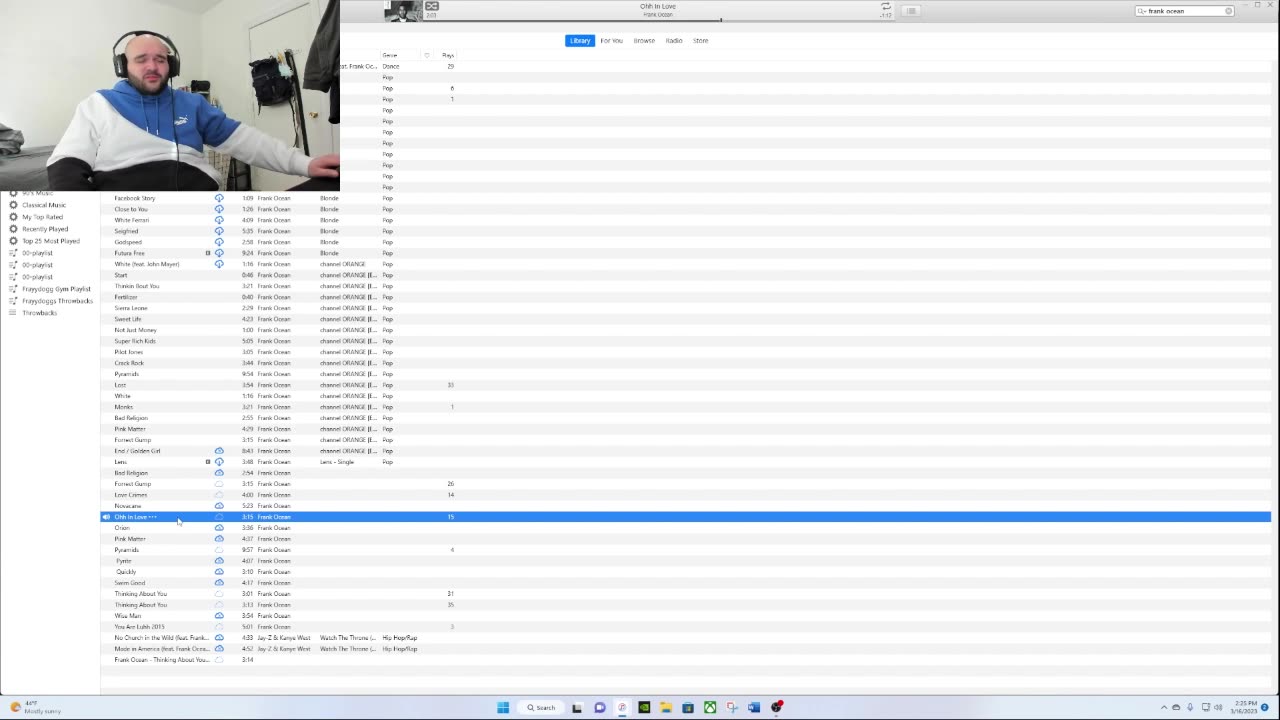Click cloud icon beside Made in America

[x=219, y=649]
